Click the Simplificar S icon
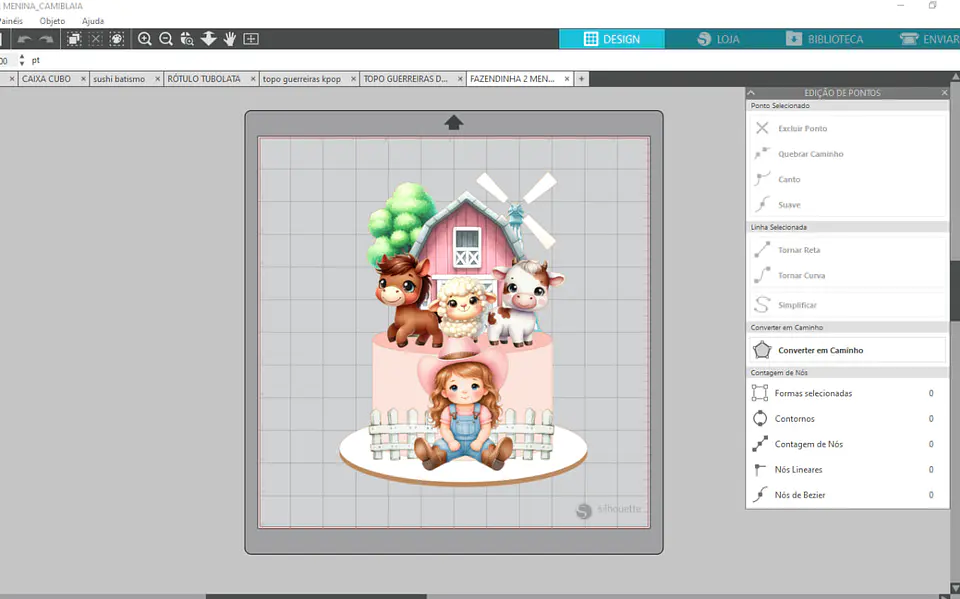The width and height of the screenshot is (960, 599). [762, 304]
